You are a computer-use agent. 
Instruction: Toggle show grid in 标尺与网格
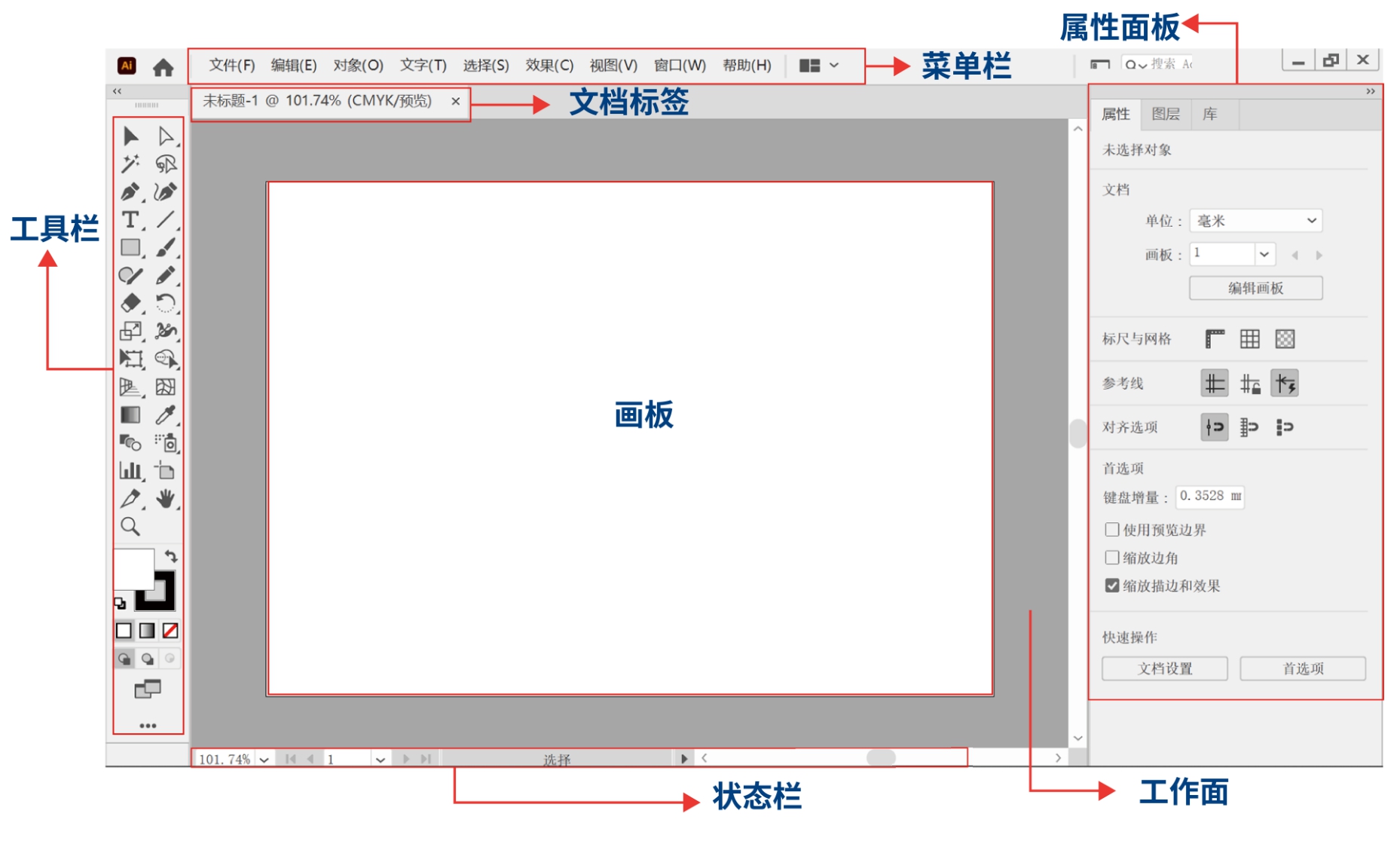[1250, 339]
